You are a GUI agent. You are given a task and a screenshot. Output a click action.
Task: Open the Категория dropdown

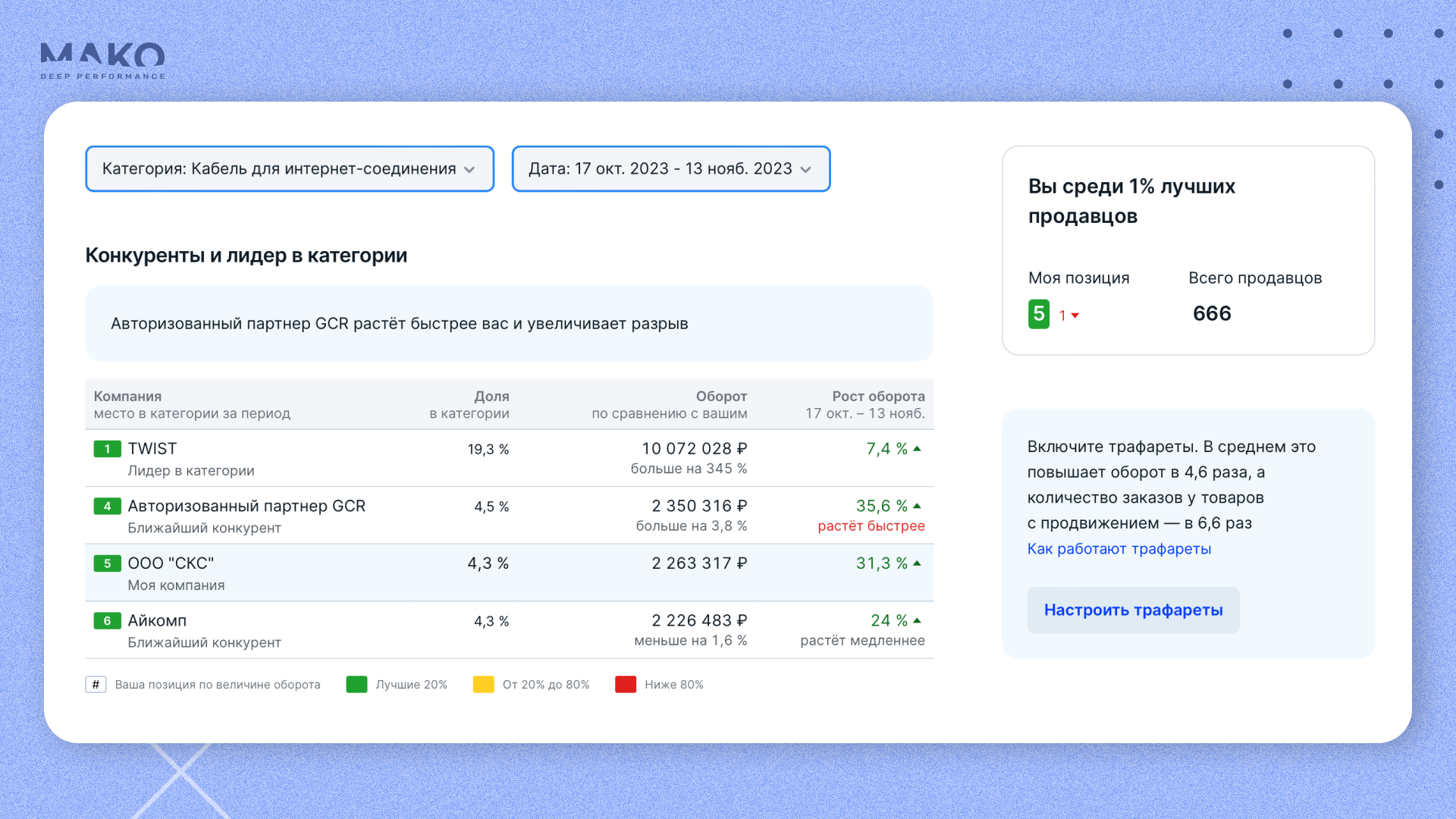289,169
